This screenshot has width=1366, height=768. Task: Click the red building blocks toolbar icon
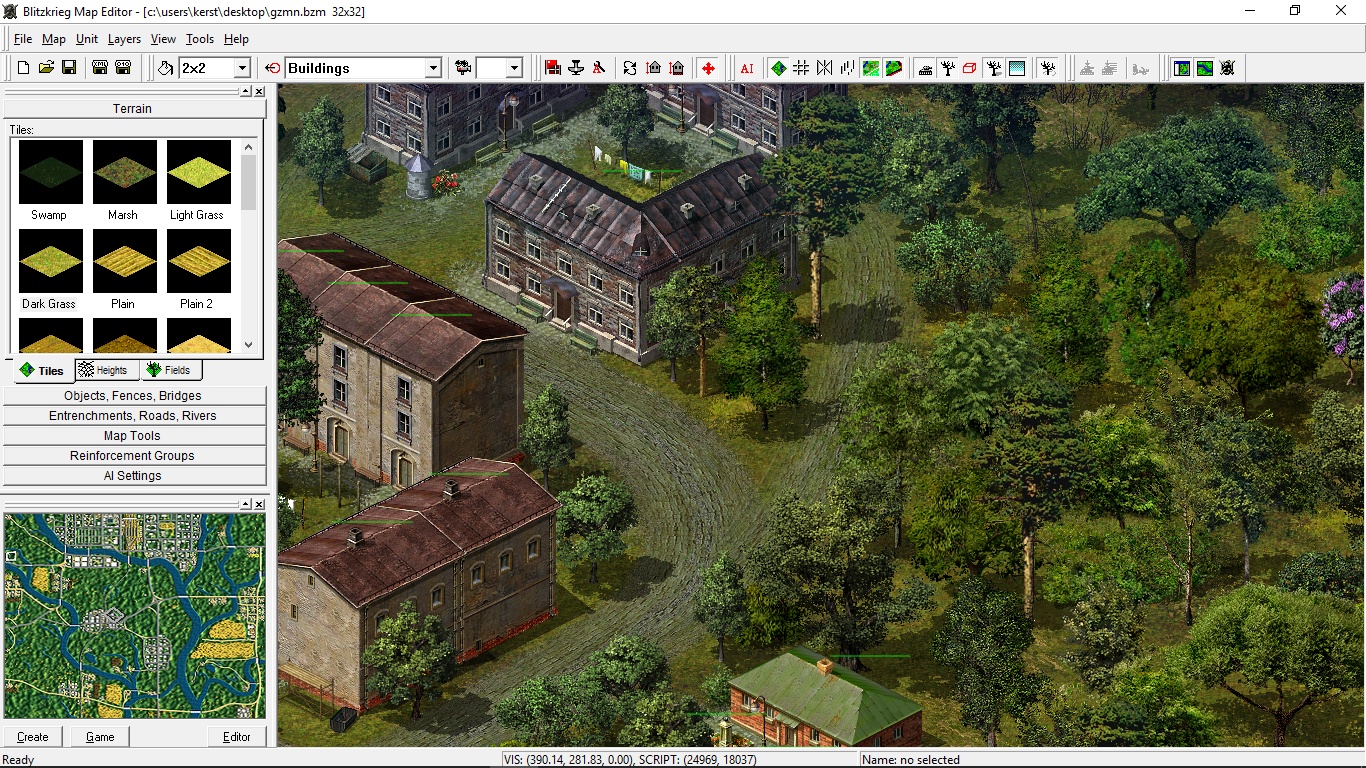click(x=553, y=68)
